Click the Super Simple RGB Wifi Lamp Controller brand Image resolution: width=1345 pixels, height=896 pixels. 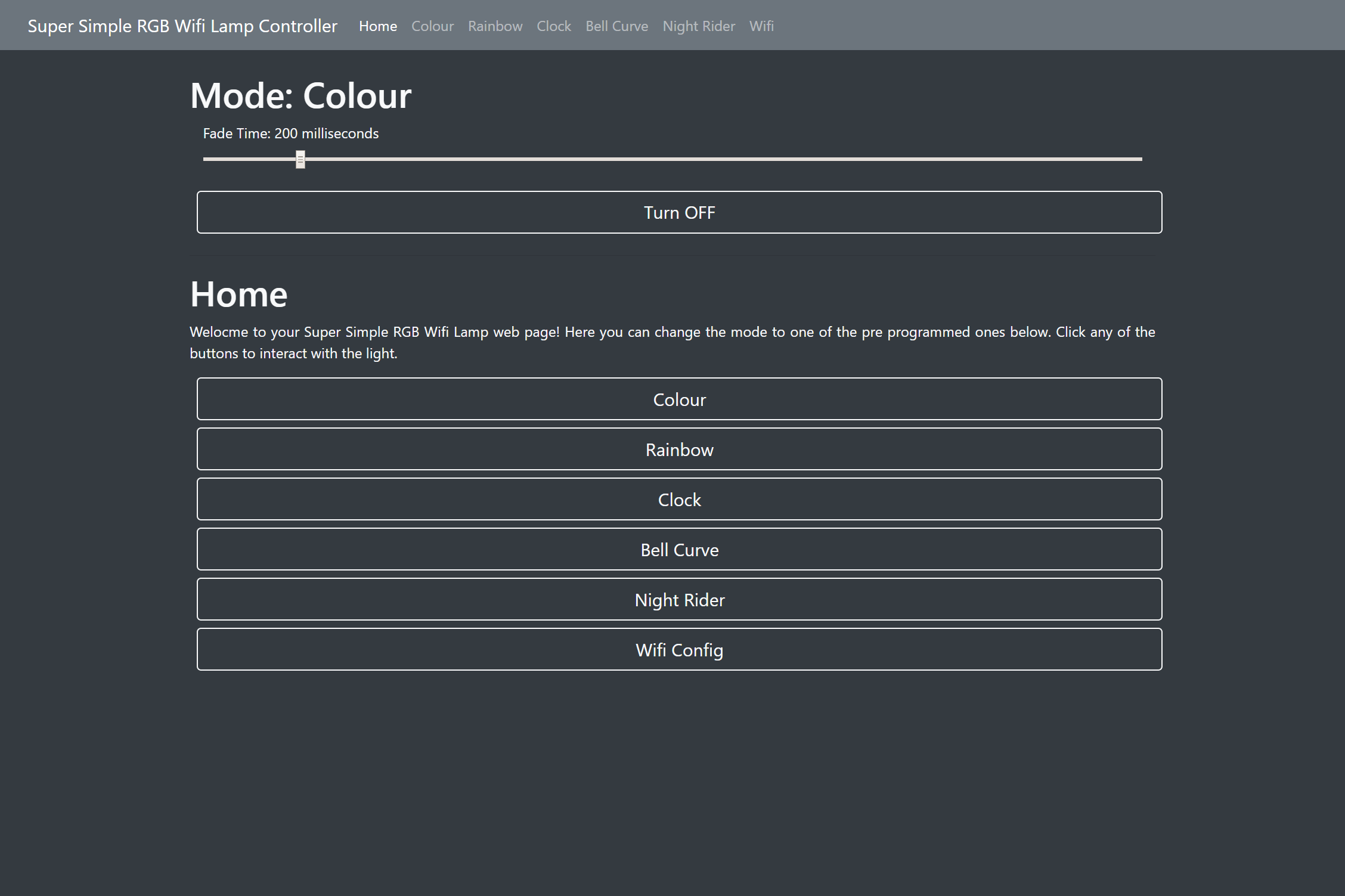coord(182,26)
